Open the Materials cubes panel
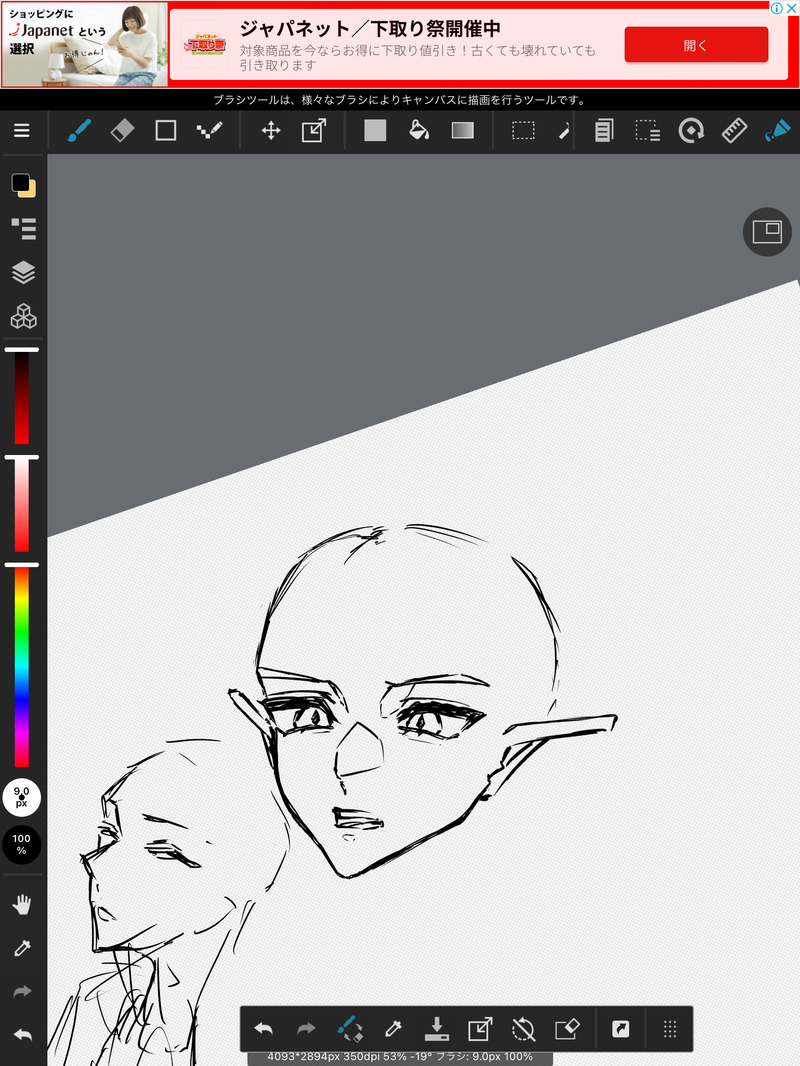The image size is (800, 1066). point(24,316)
